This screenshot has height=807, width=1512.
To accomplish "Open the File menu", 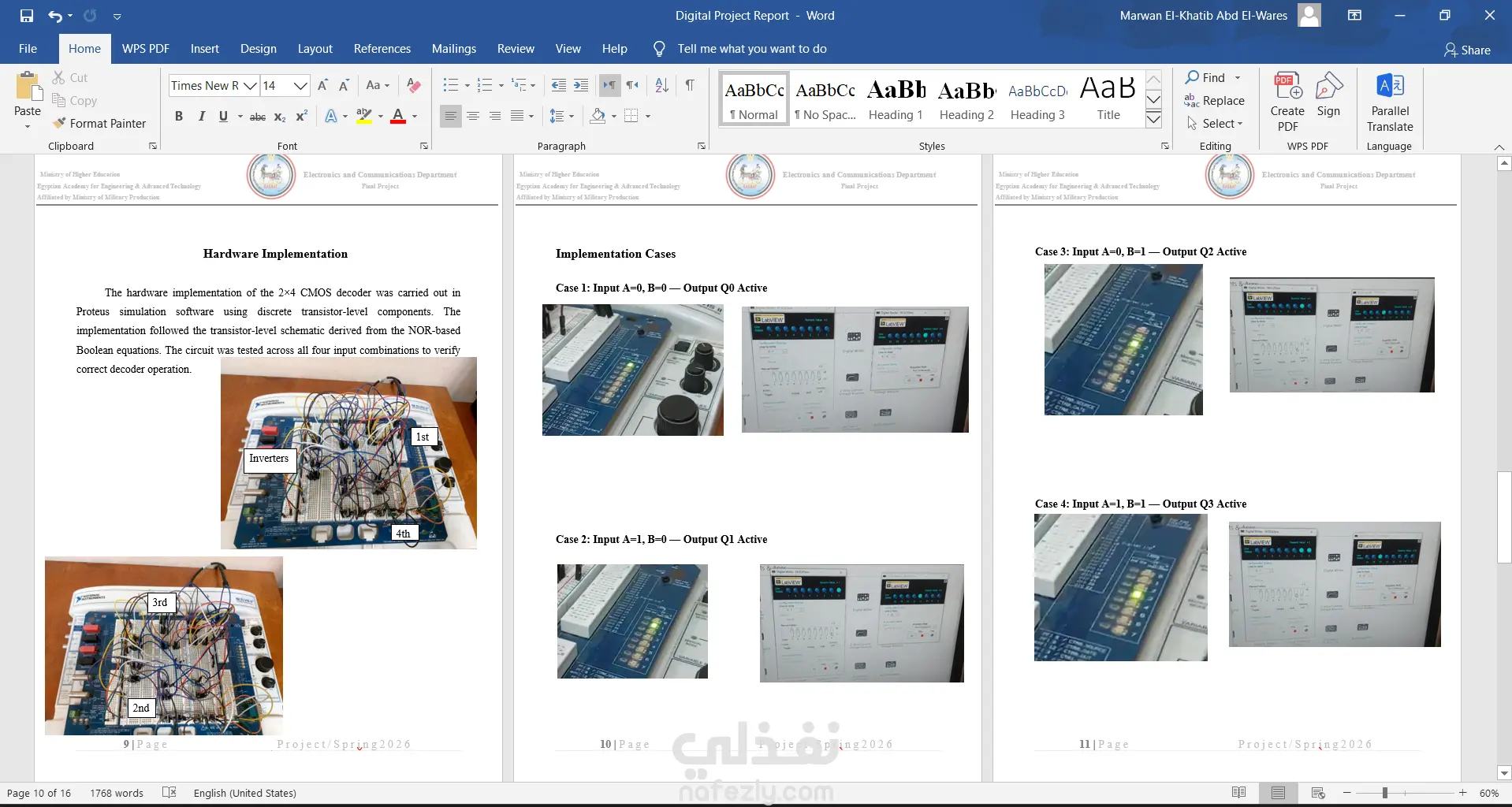I will [28, 49].
